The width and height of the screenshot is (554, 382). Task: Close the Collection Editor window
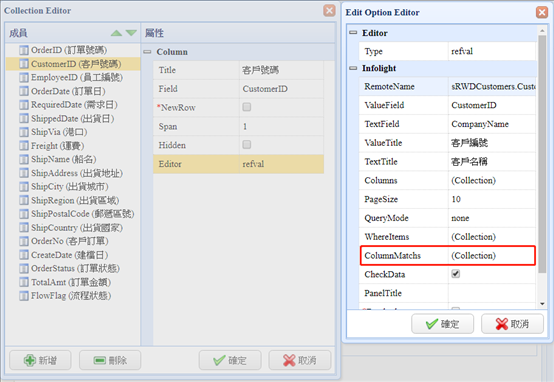329,11
